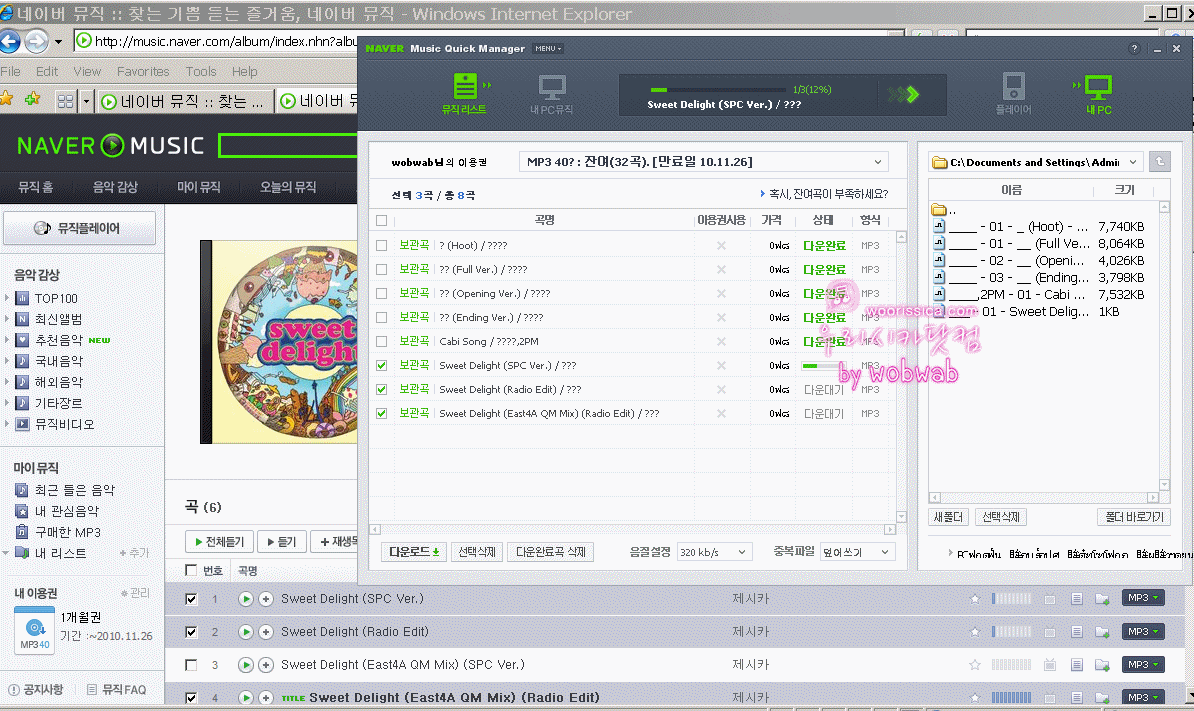Screen dimensions: 1194x711
Task: Check the ?? (Full Ver.) song checkbox
Action: point(382,269)
